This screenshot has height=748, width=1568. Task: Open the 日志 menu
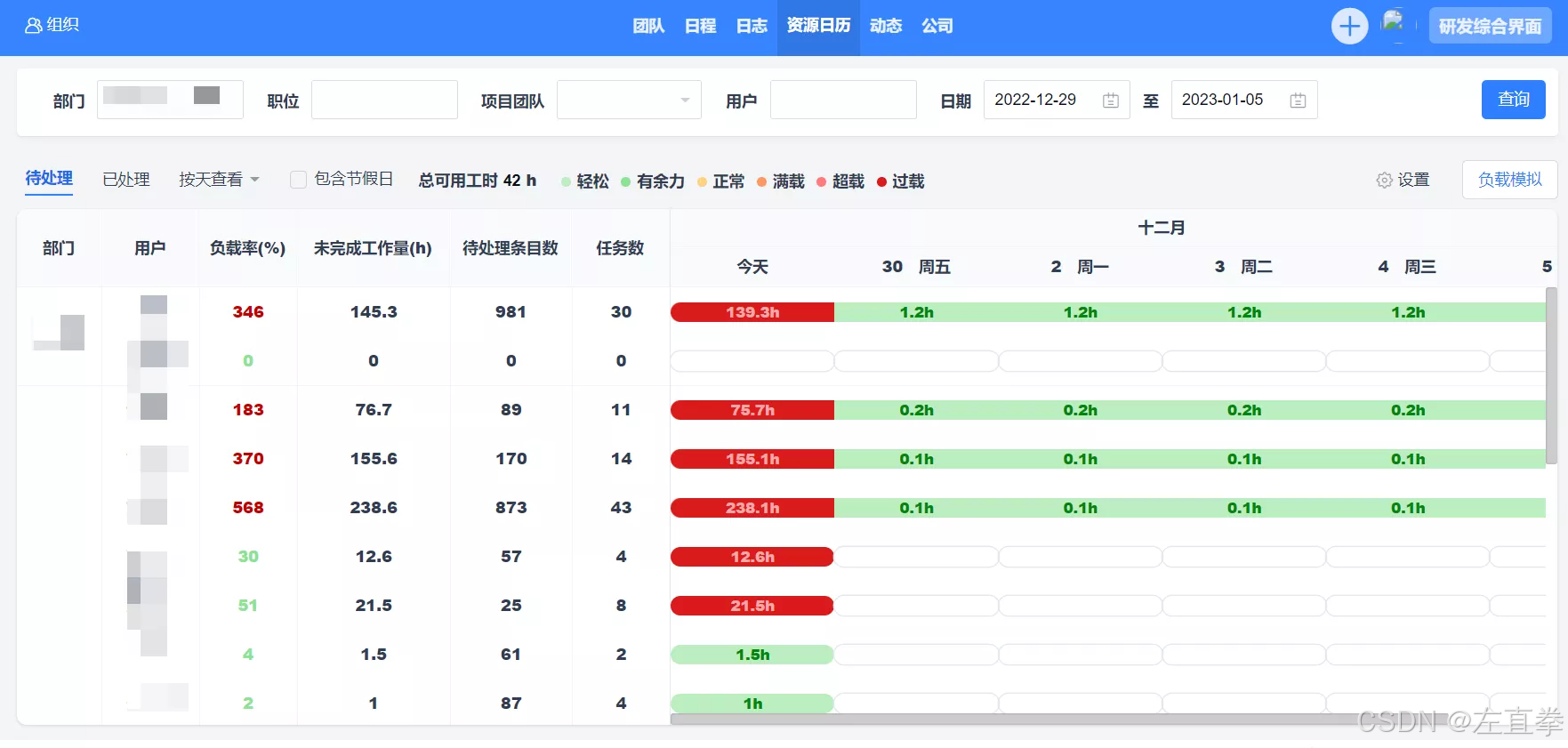click(752, 27)
